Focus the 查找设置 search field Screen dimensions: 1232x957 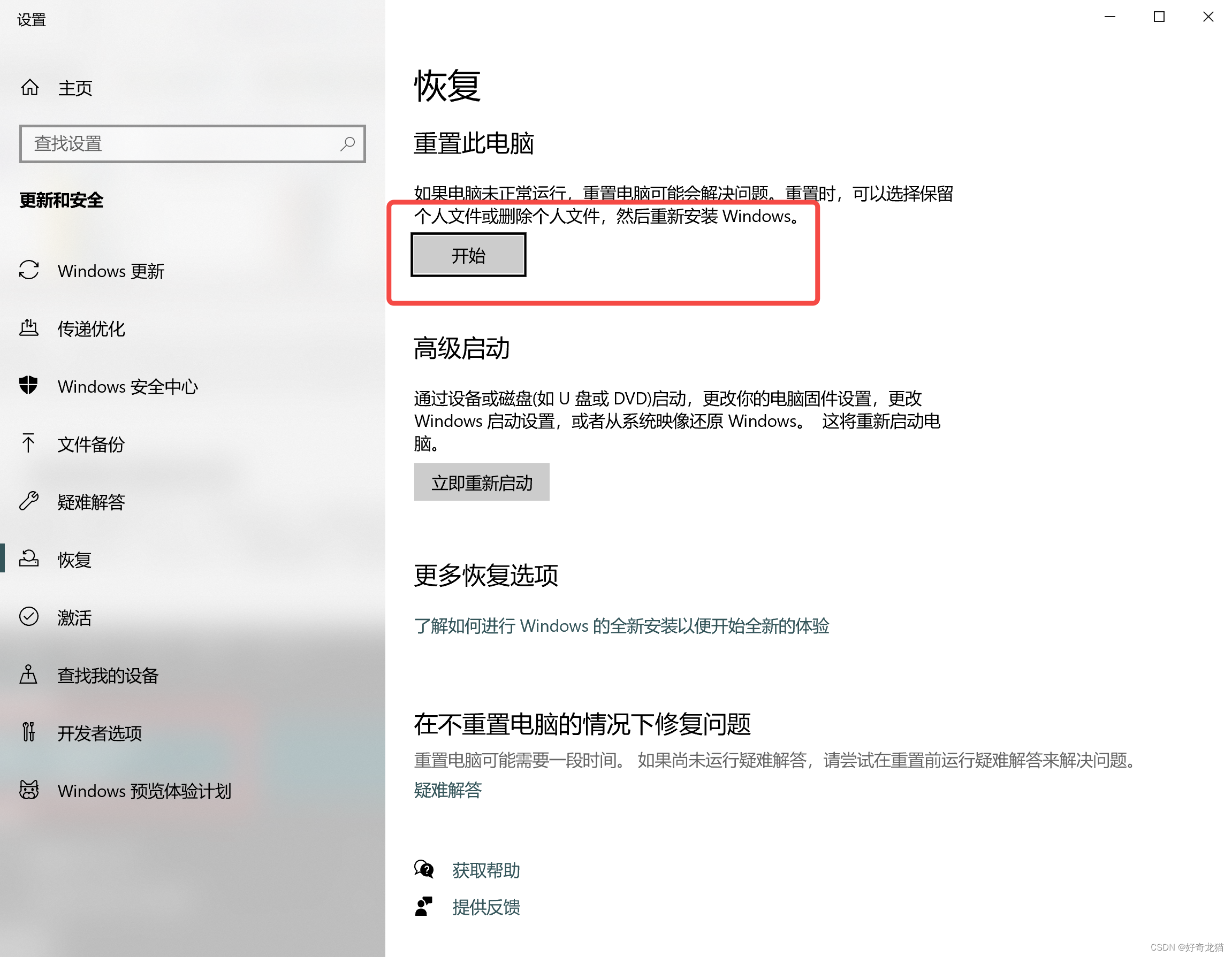coord(180,144)
